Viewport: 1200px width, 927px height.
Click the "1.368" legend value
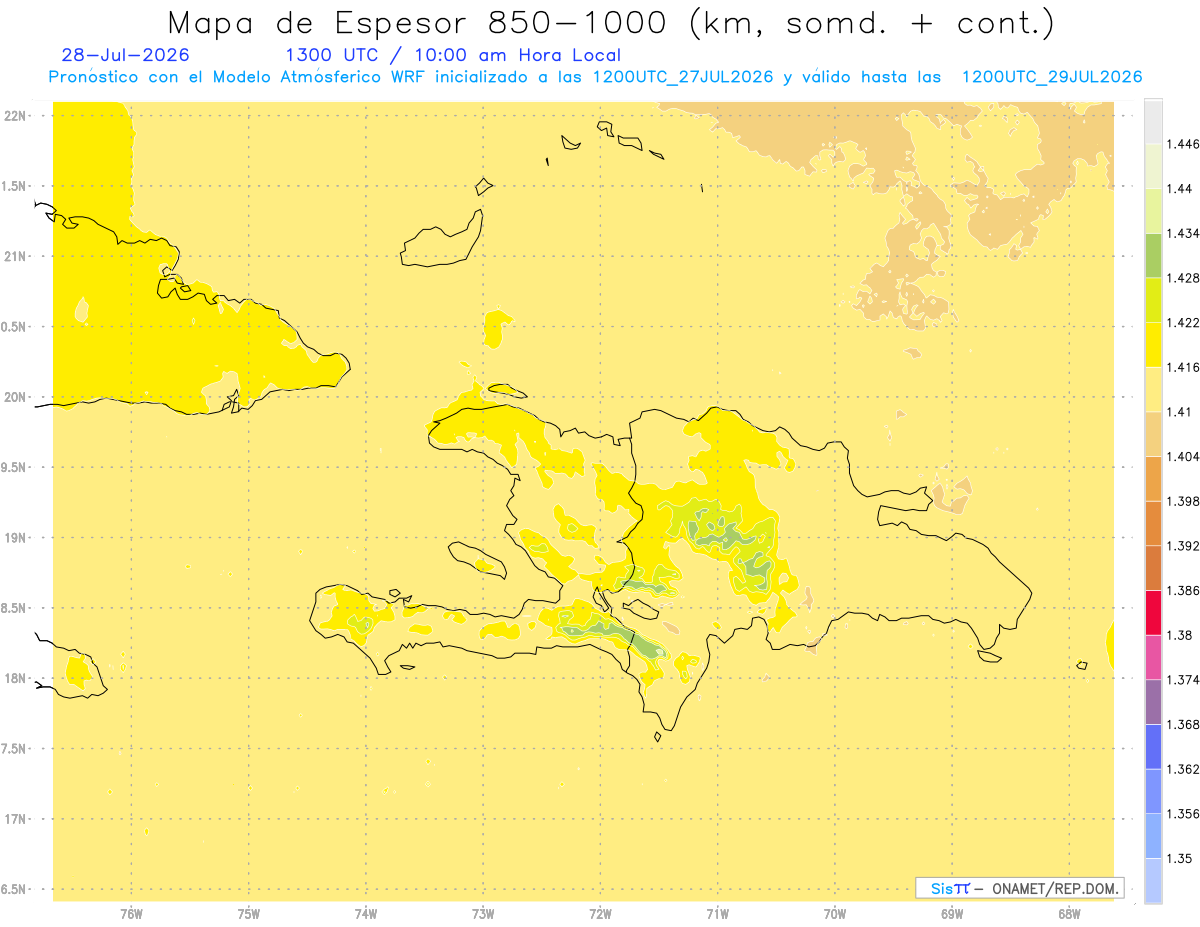point(1182,725)
